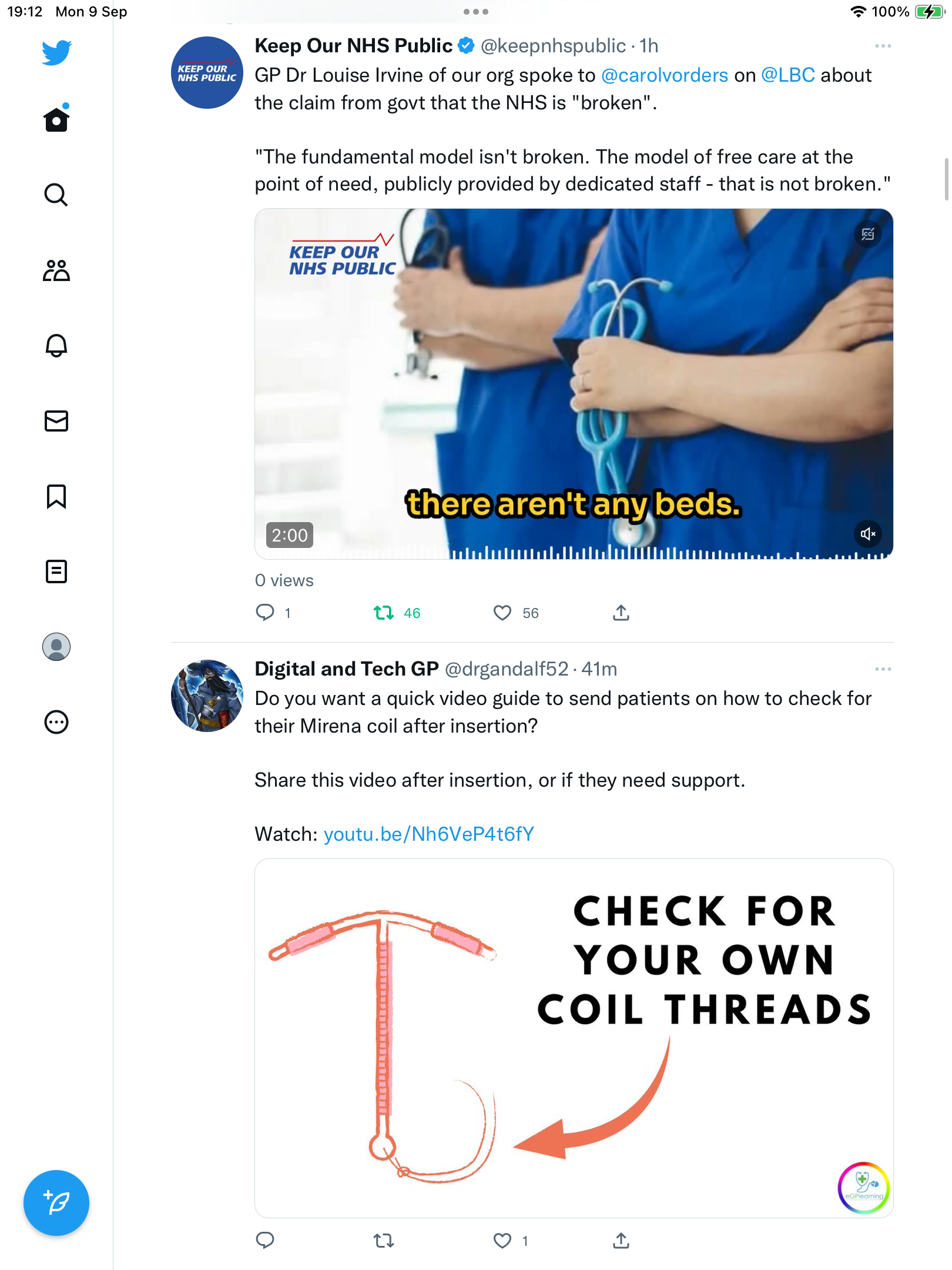Open Profile avatar icon in sidebar
This screenshot has width=952, height=1270.
56,647
